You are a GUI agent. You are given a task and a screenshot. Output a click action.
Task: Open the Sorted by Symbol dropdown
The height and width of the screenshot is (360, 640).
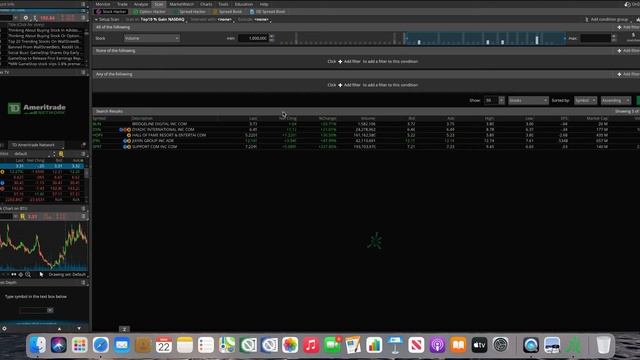click(x=585, y=100)
